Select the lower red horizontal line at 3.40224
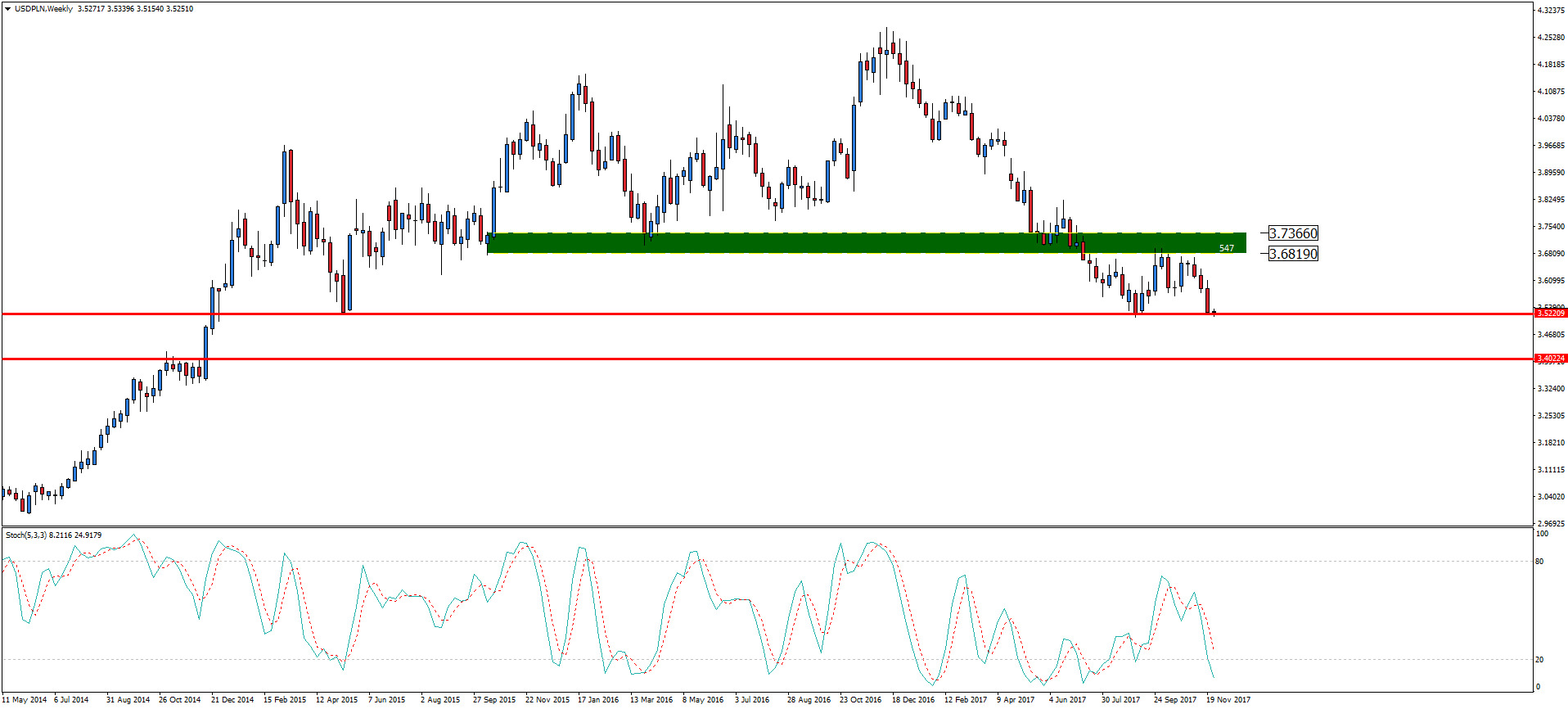The width and height of the screenshot is (1568, 709). pos(767,359)
